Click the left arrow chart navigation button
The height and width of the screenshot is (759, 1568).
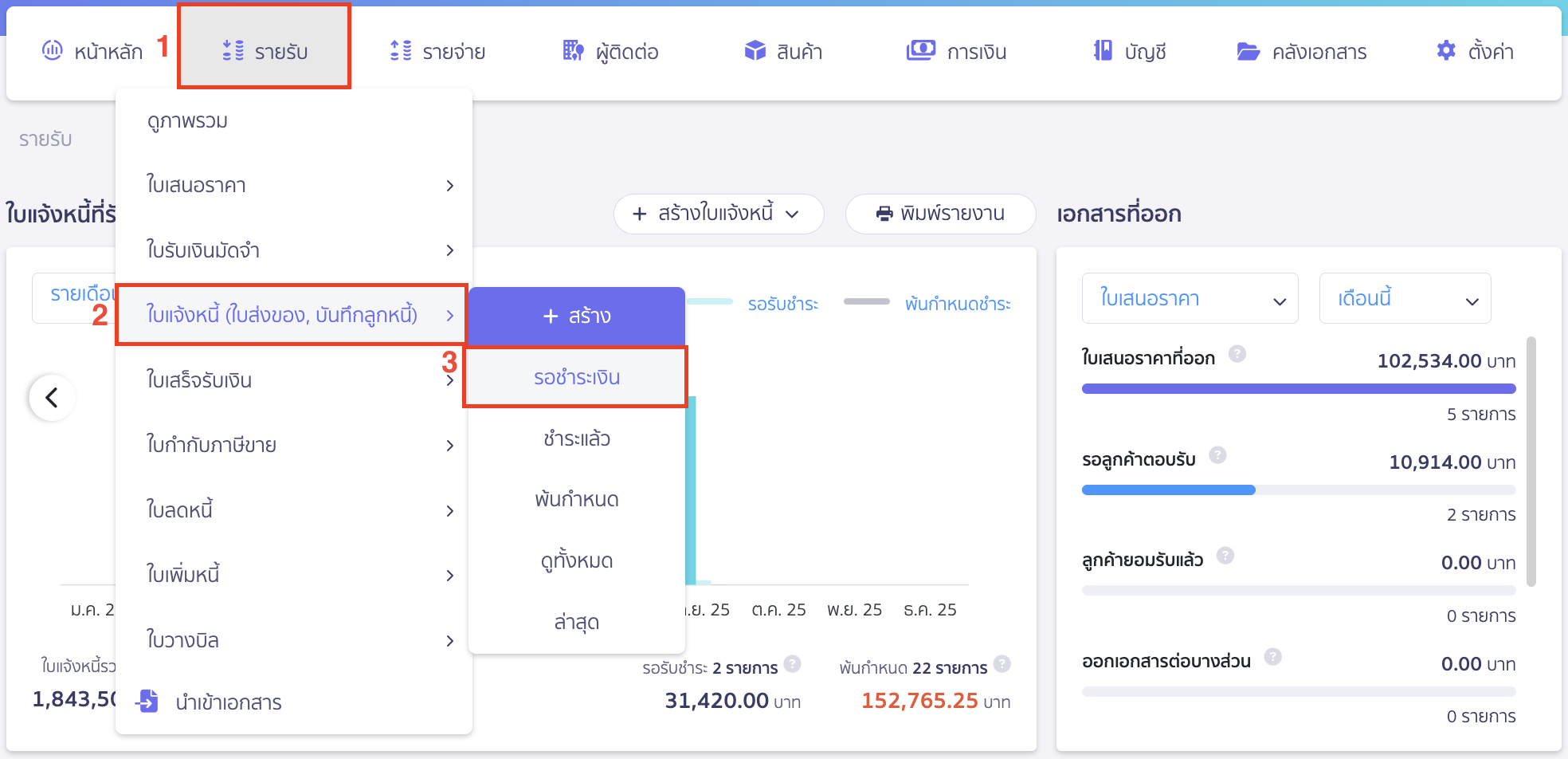point(52,396)
